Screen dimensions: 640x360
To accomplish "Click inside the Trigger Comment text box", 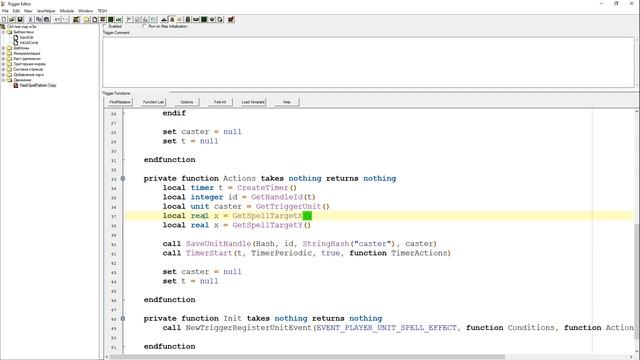I will coord(369,62).
